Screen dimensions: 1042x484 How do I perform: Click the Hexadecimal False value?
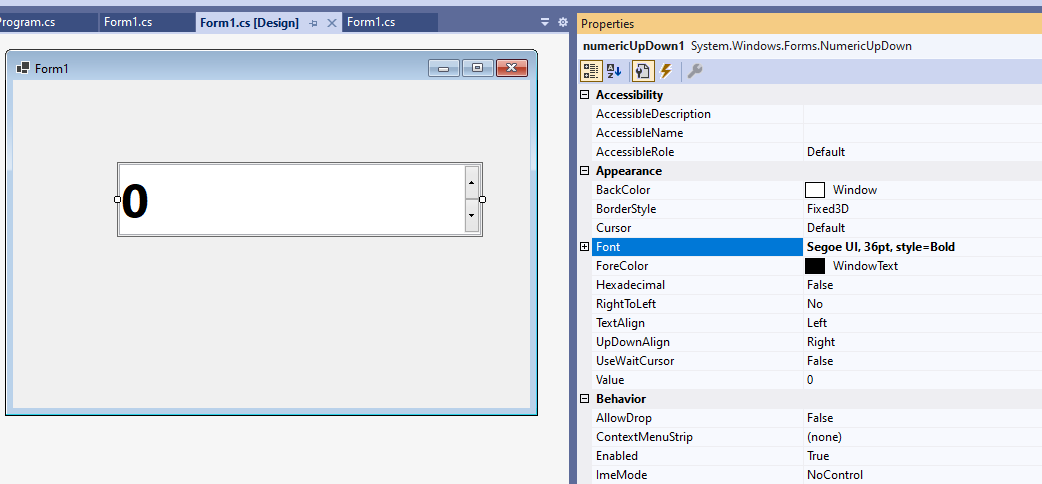(820, 285)
